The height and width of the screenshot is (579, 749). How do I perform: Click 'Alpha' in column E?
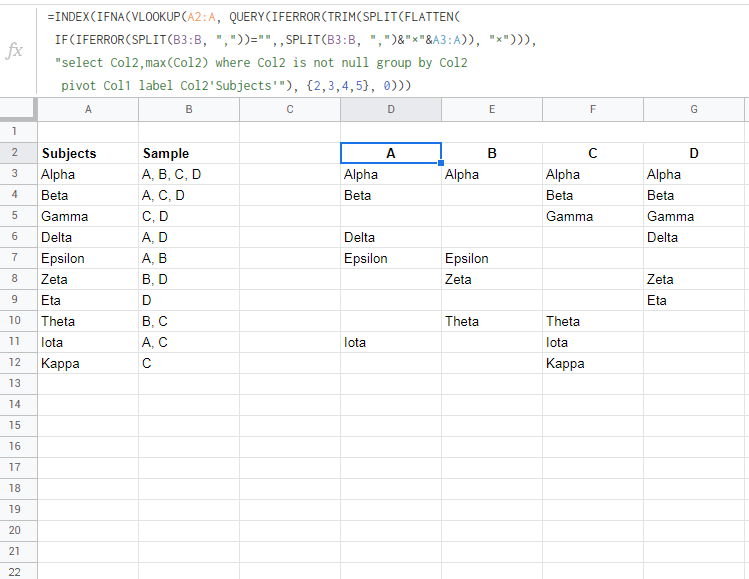point(492,174)
